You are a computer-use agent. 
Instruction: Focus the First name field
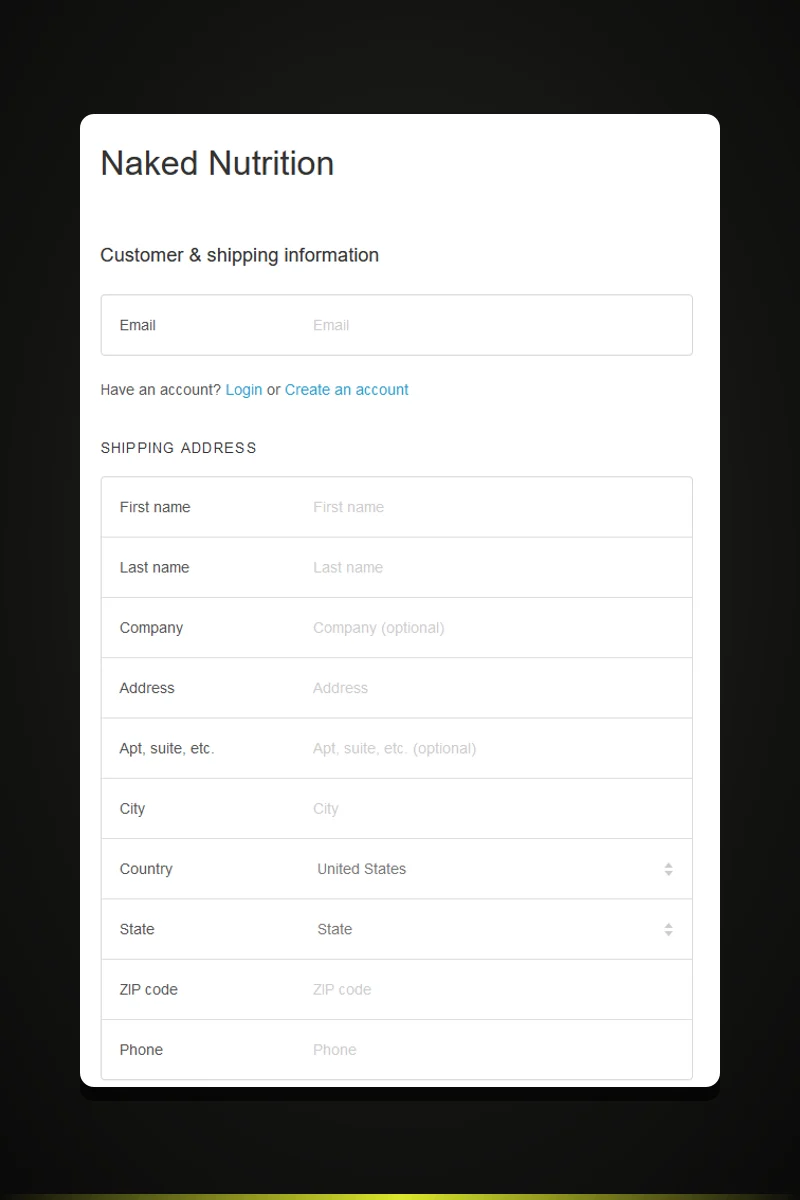pyautogui.click(x=396, y=507)
